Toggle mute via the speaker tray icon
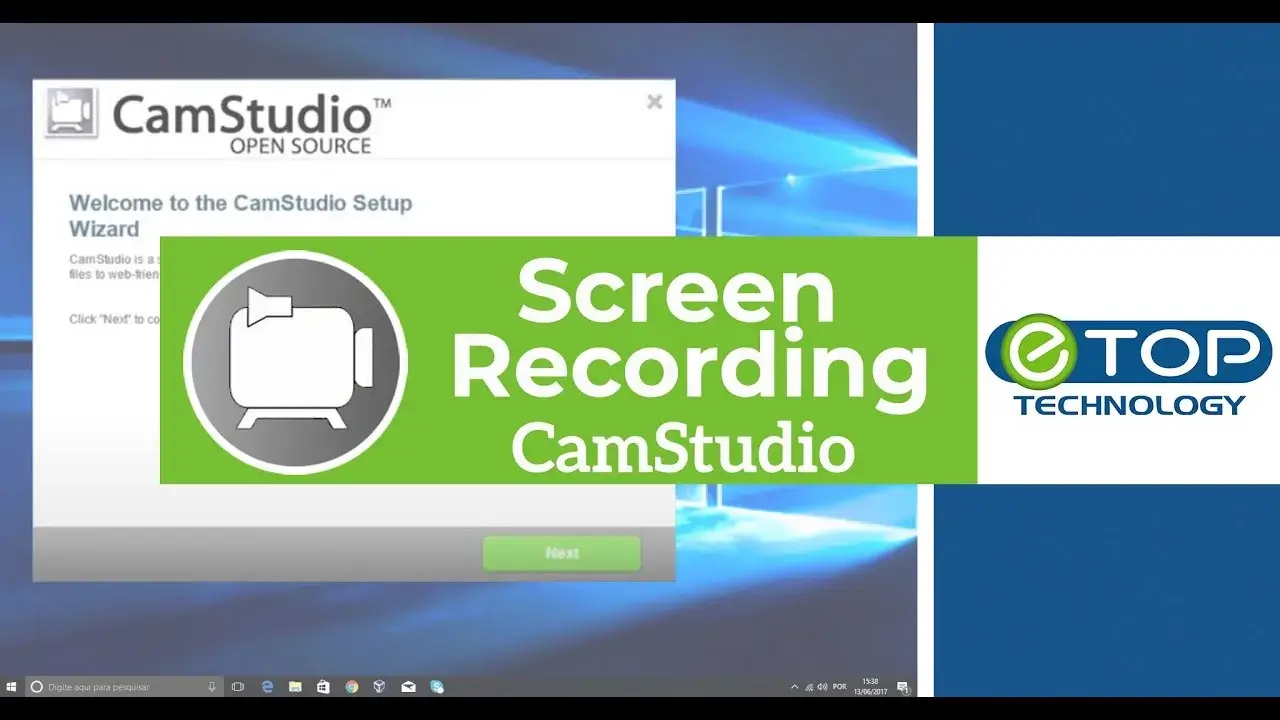This screenshot has height=720, width=1280. click(x=823, y=687)
